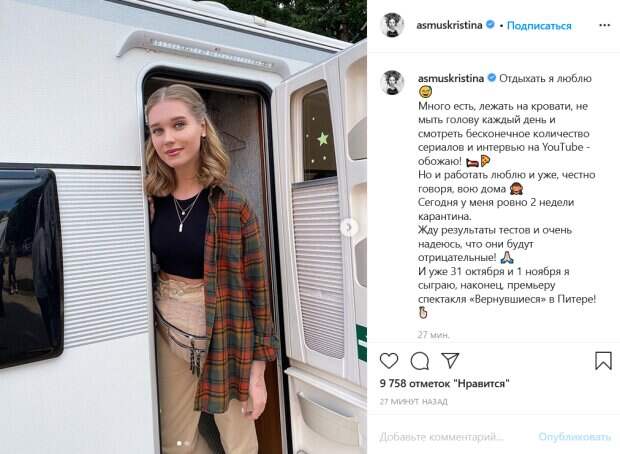620x454 pixels.
Task: Go to next photo with carousel arrow
Action: tap(348, 227)
